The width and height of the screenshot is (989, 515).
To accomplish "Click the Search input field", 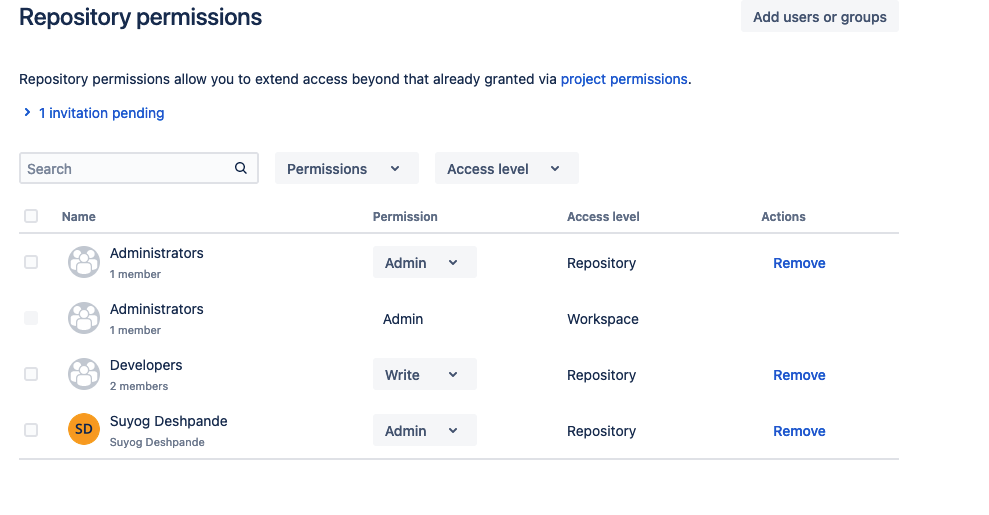I will pos(125,169).
